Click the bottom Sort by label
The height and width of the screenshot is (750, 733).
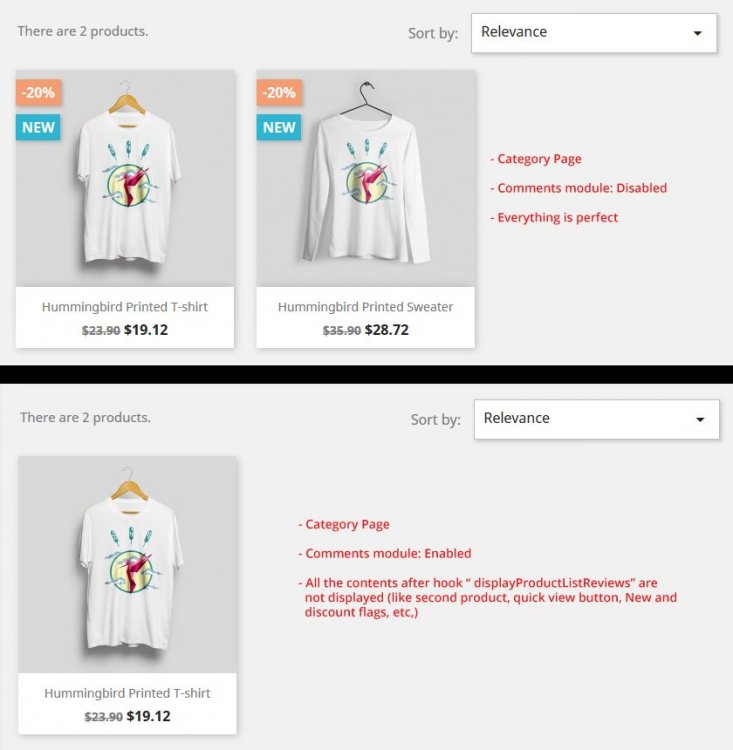click(x=435, y=420)
